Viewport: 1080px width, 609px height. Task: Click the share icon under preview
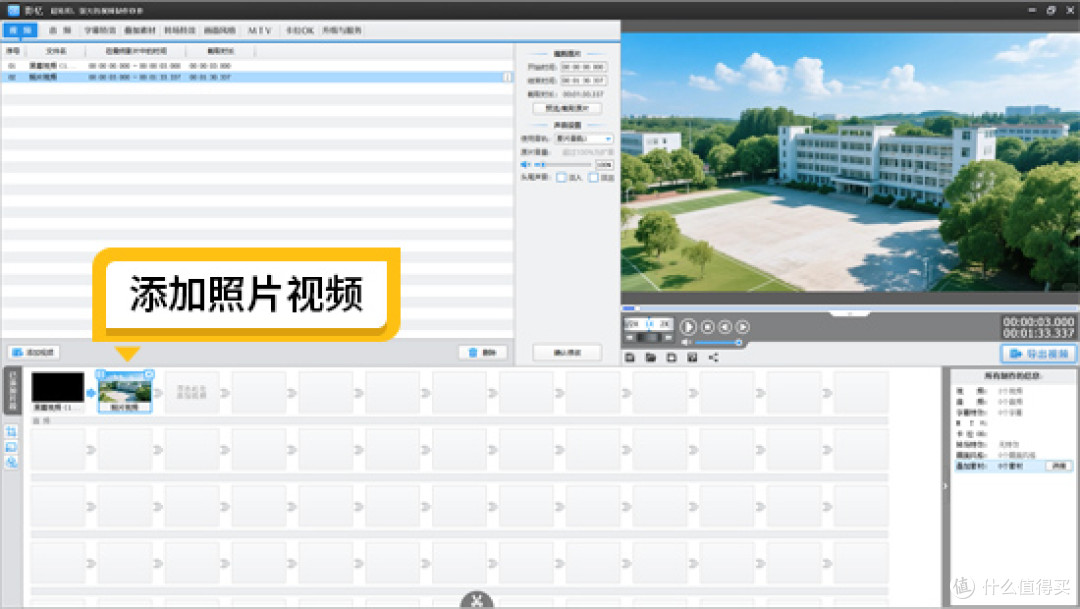[x=714, y=358]
